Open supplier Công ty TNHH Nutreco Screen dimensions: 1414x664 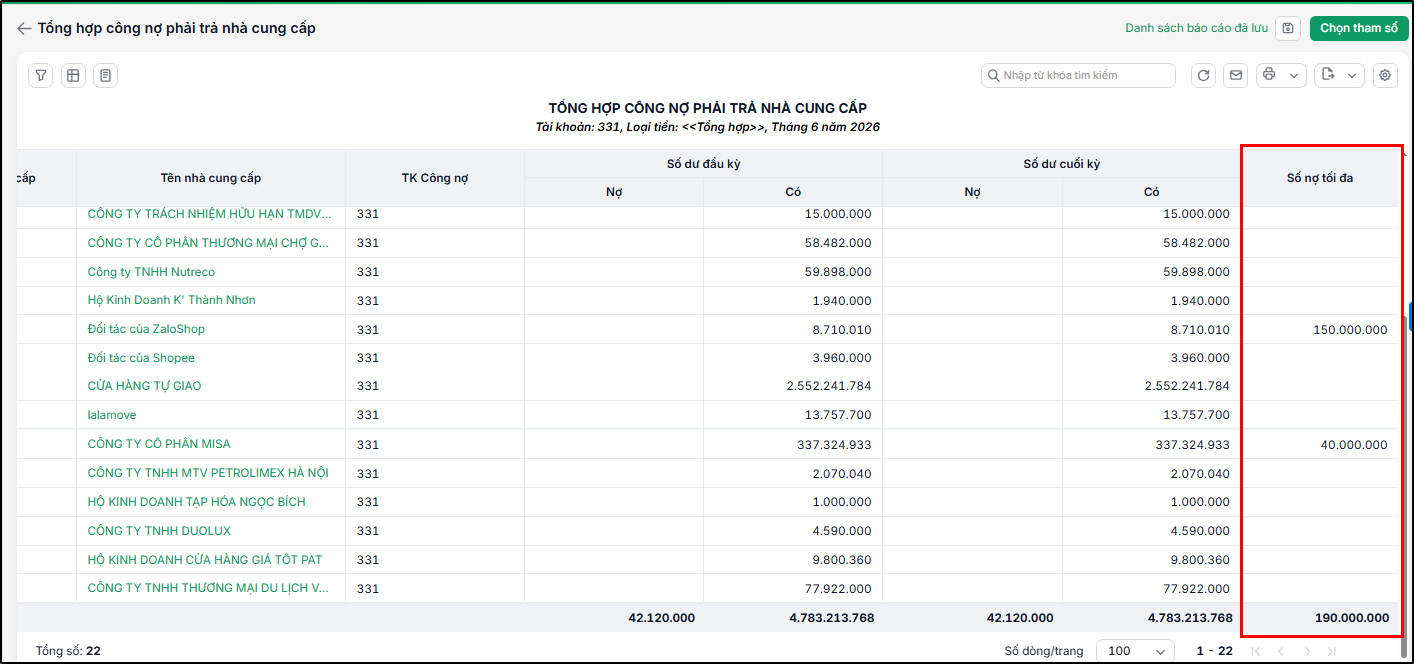[151, 272]
